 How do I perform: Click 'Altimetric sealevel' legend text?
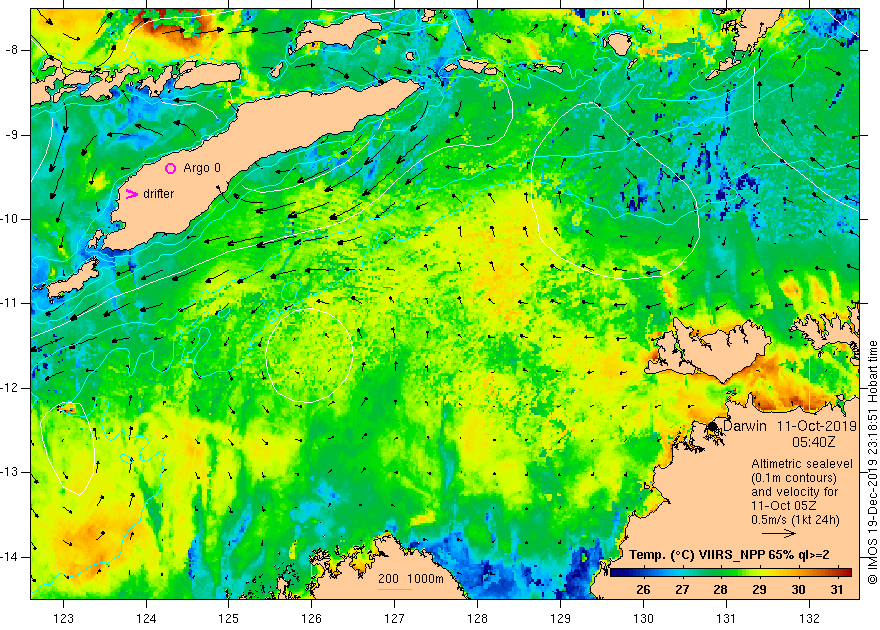point(801,464)
